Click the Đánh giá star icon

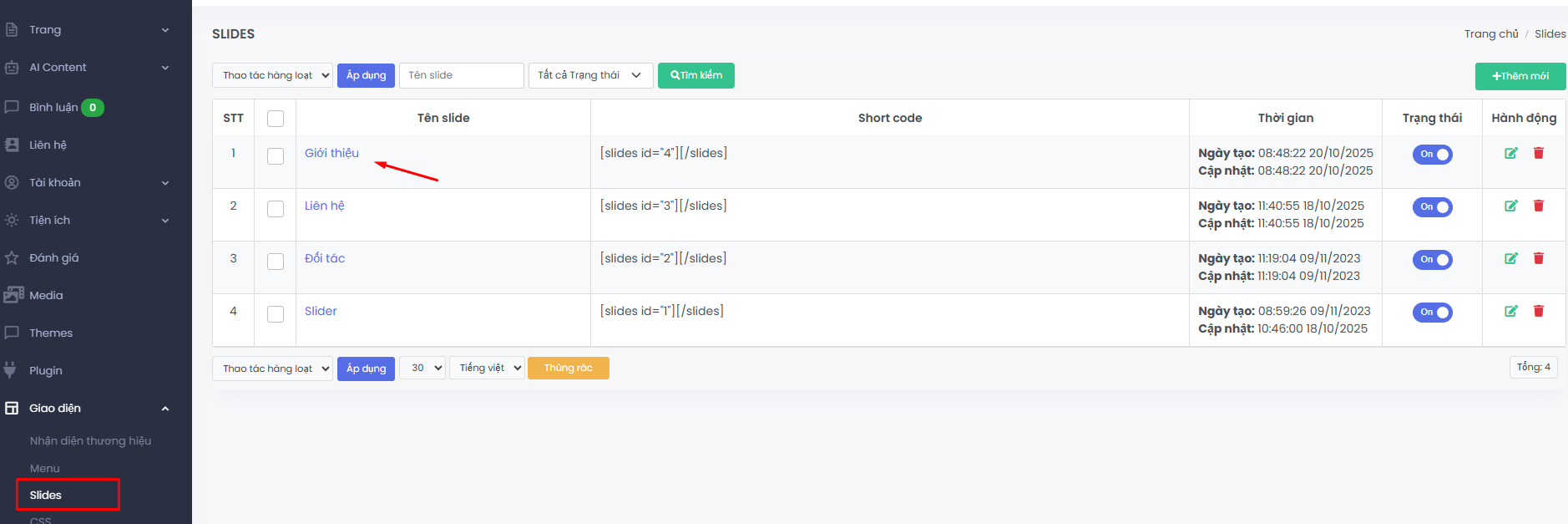pos(12,257)
